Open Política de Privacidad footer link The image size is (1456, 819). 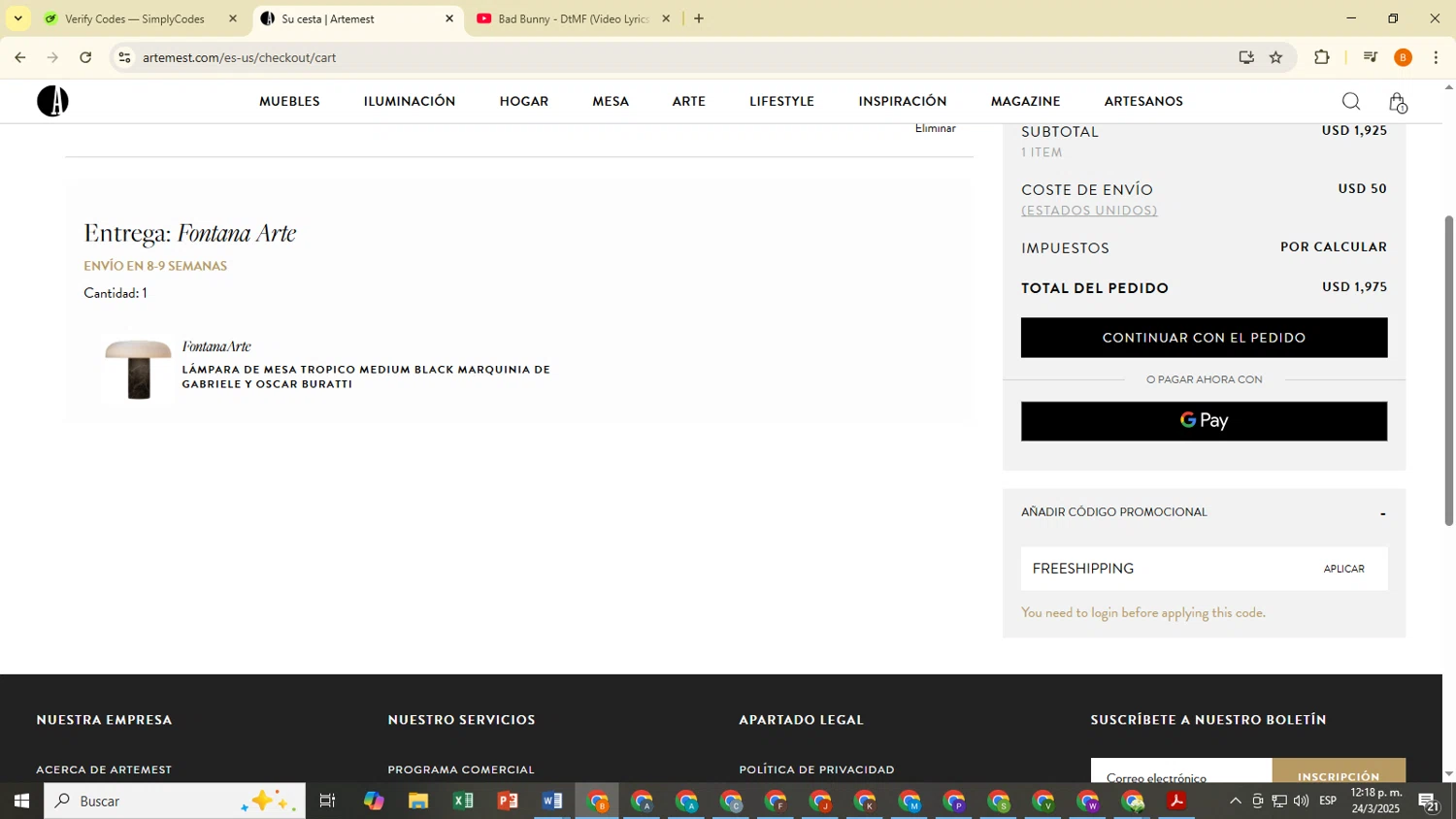coord(816,770)
